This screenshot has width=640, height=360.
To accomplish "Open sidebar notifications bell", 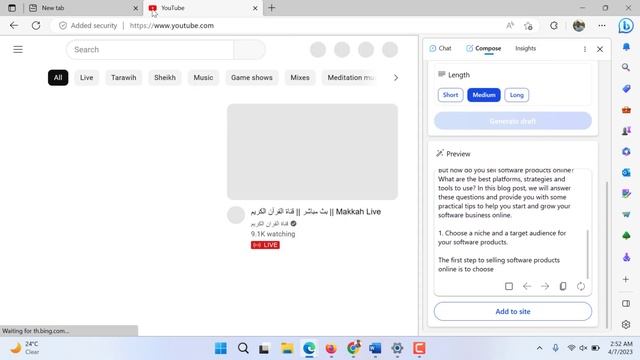I will 626,47.
